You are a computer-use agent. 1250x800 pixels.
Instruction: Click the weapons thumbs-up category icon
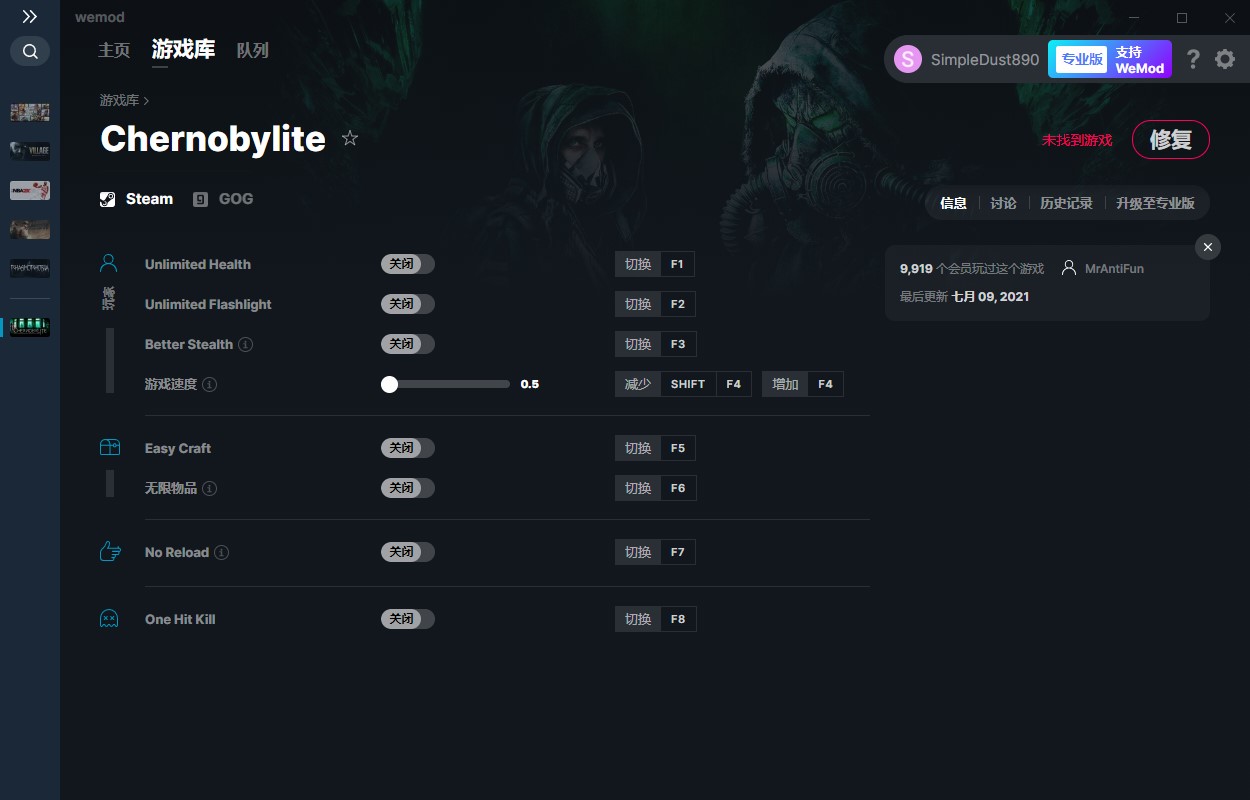point(109,552)
